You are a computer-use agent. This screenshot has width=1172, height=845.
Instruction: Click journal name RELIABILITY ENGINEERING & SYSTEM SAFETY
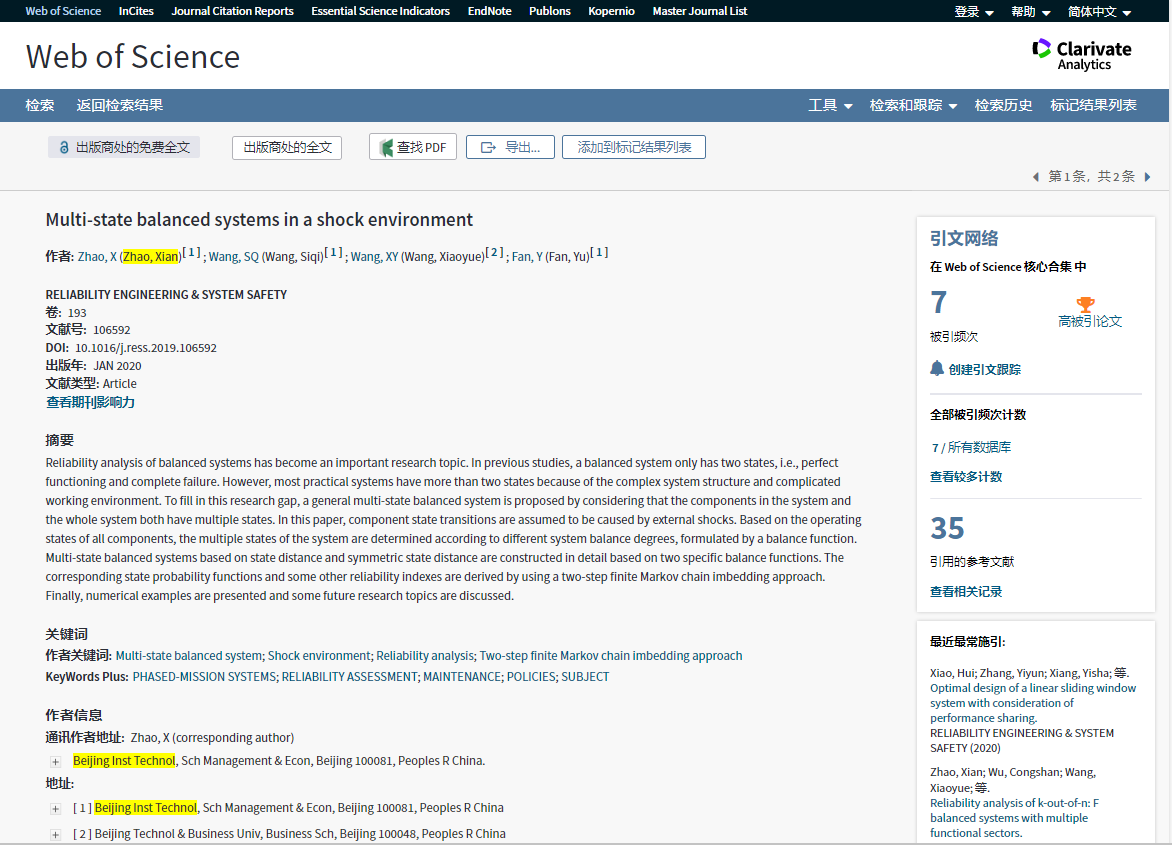tap(166, 295)
